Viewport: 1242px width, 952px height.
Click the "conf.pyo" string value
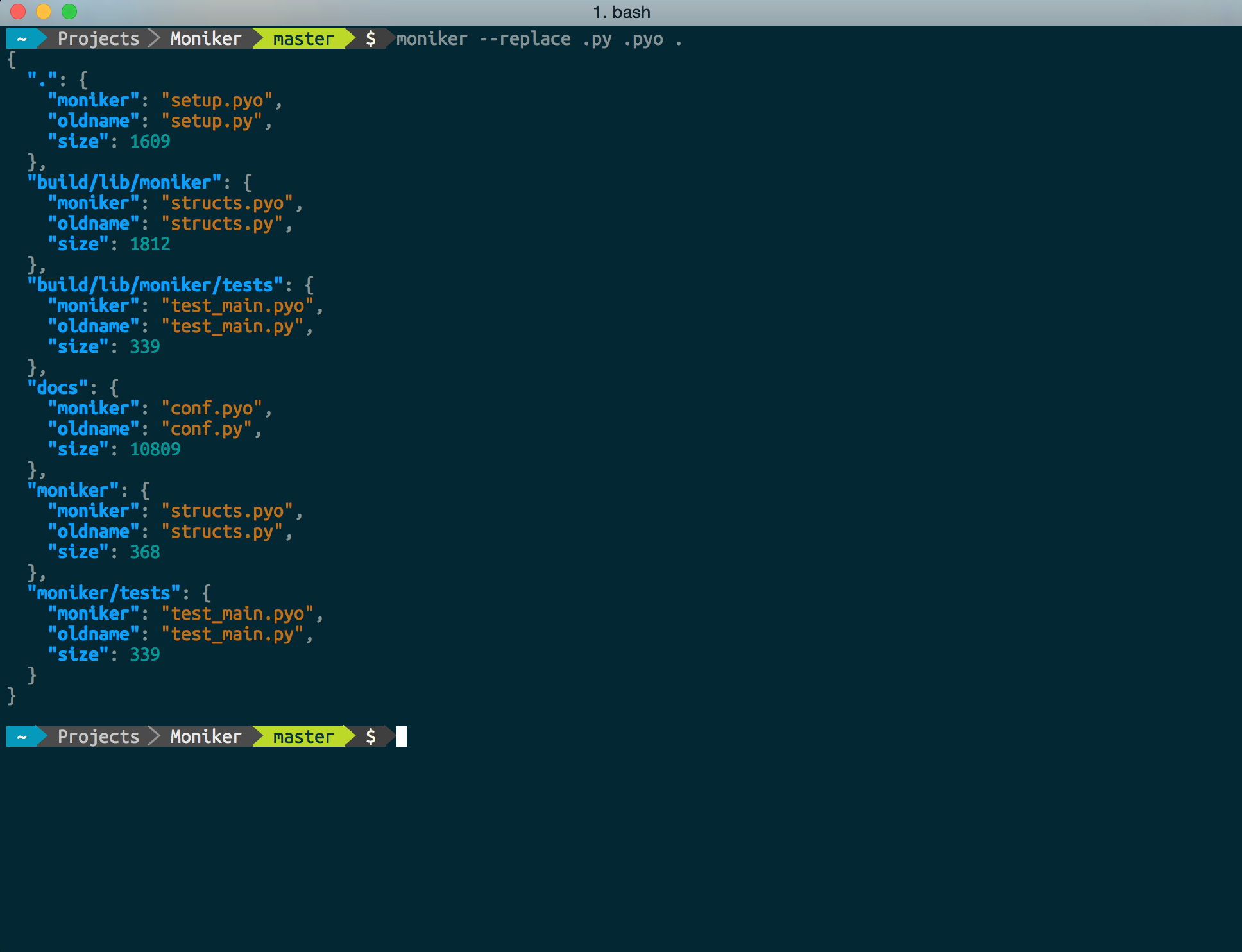(x=212, y=408)
